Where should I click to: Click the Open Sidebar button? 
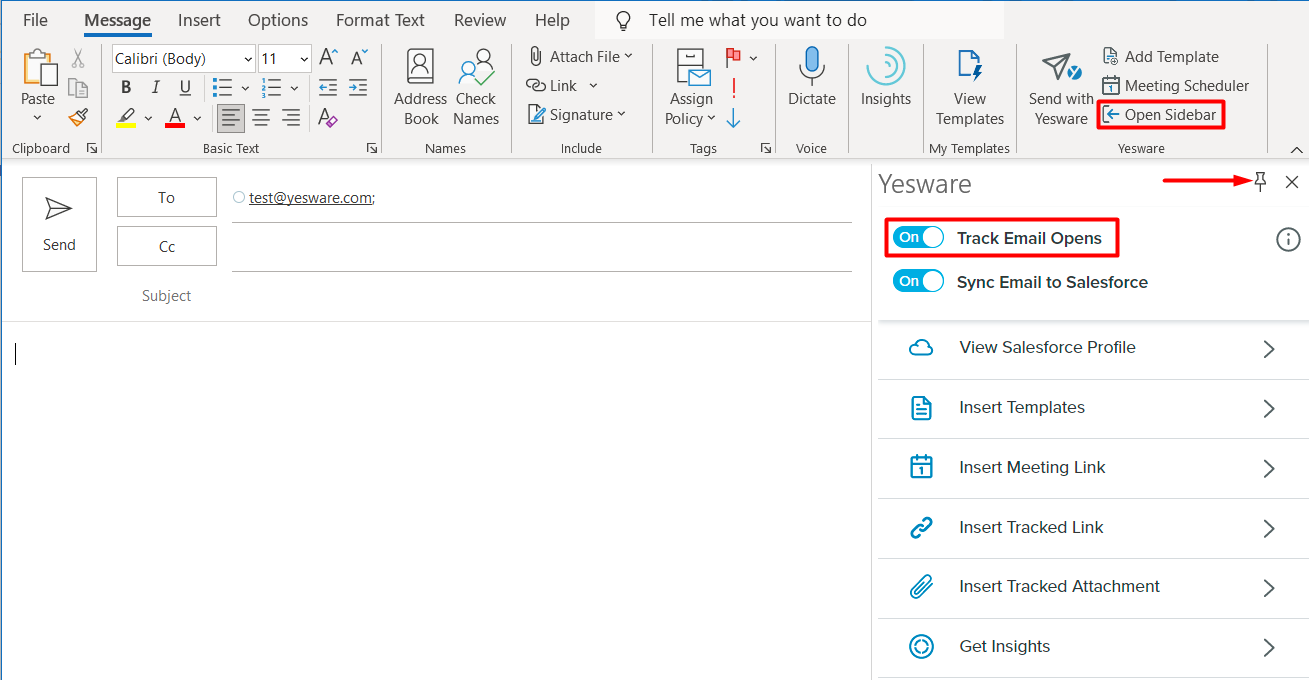(1160, 115)
